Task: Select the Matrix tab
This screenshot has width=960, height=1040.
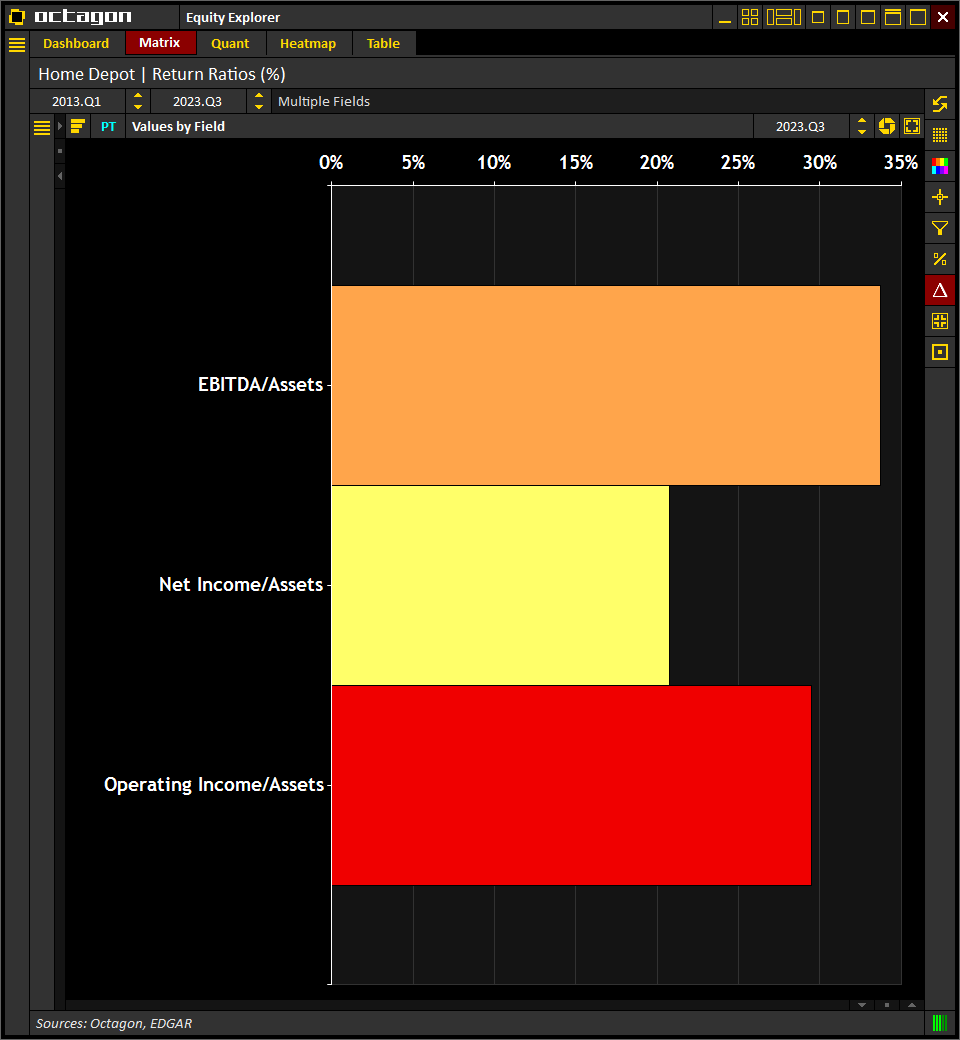Action: click(160, 42)
